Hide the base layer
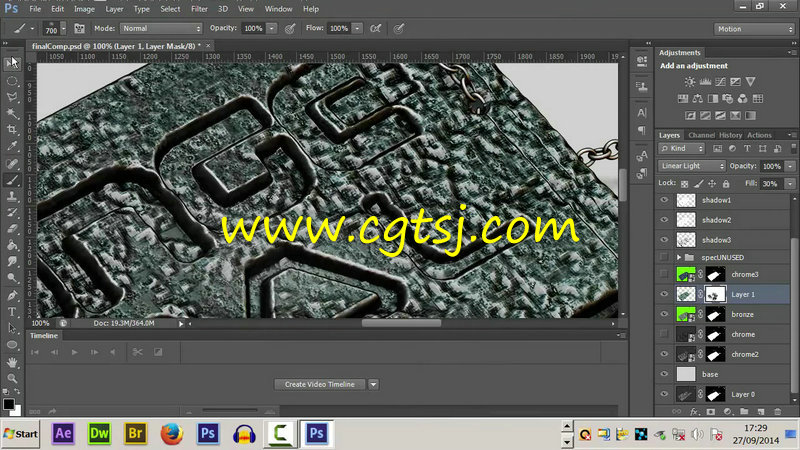 (664, 374)
